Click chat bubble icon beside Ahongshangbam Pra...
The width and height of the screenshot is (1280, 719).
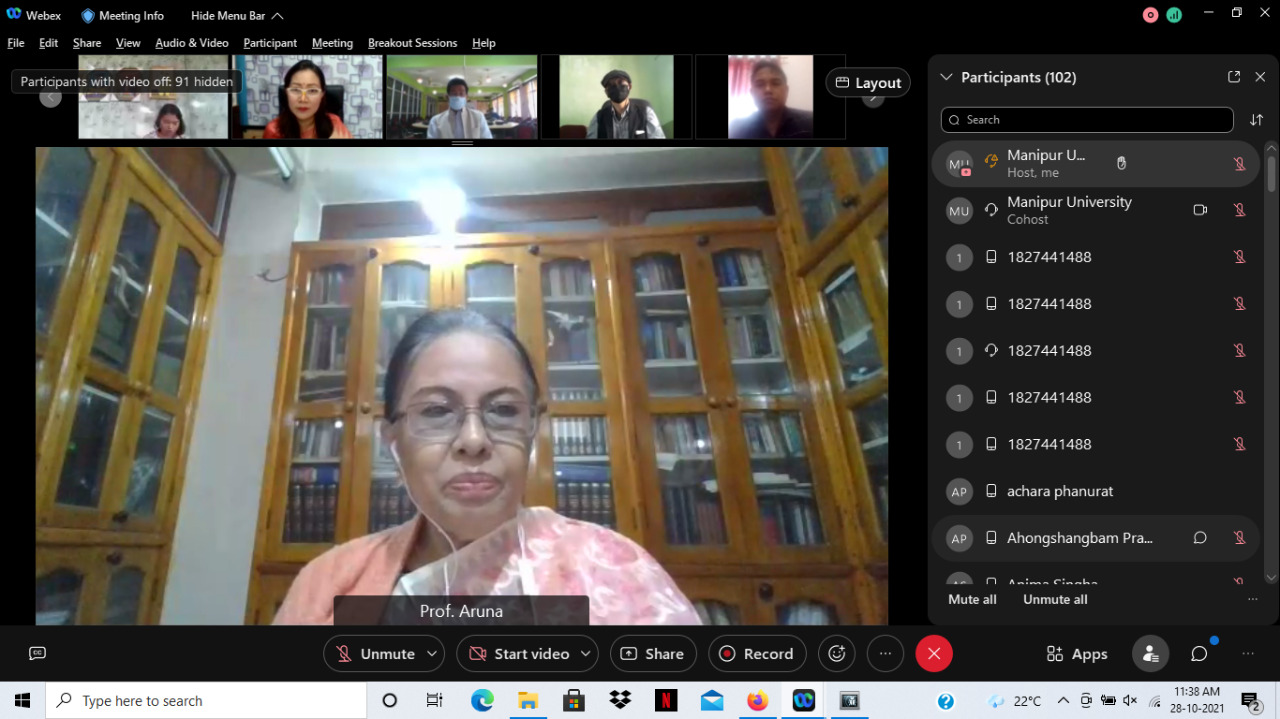click(x=1200, y=538)
